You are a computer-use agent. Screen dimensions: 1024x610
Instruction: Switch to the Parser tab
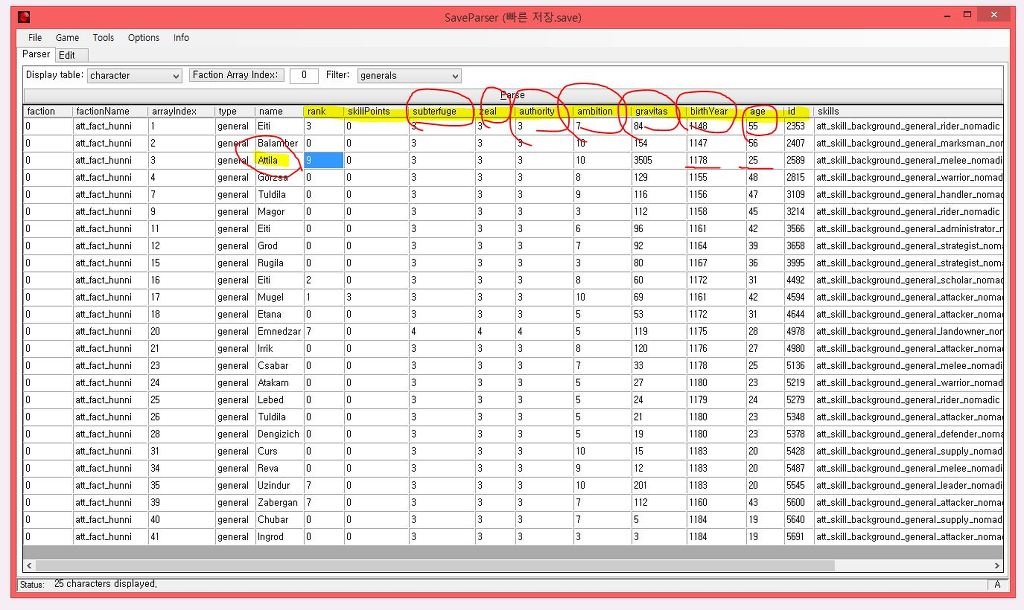(x=36, y=54)
